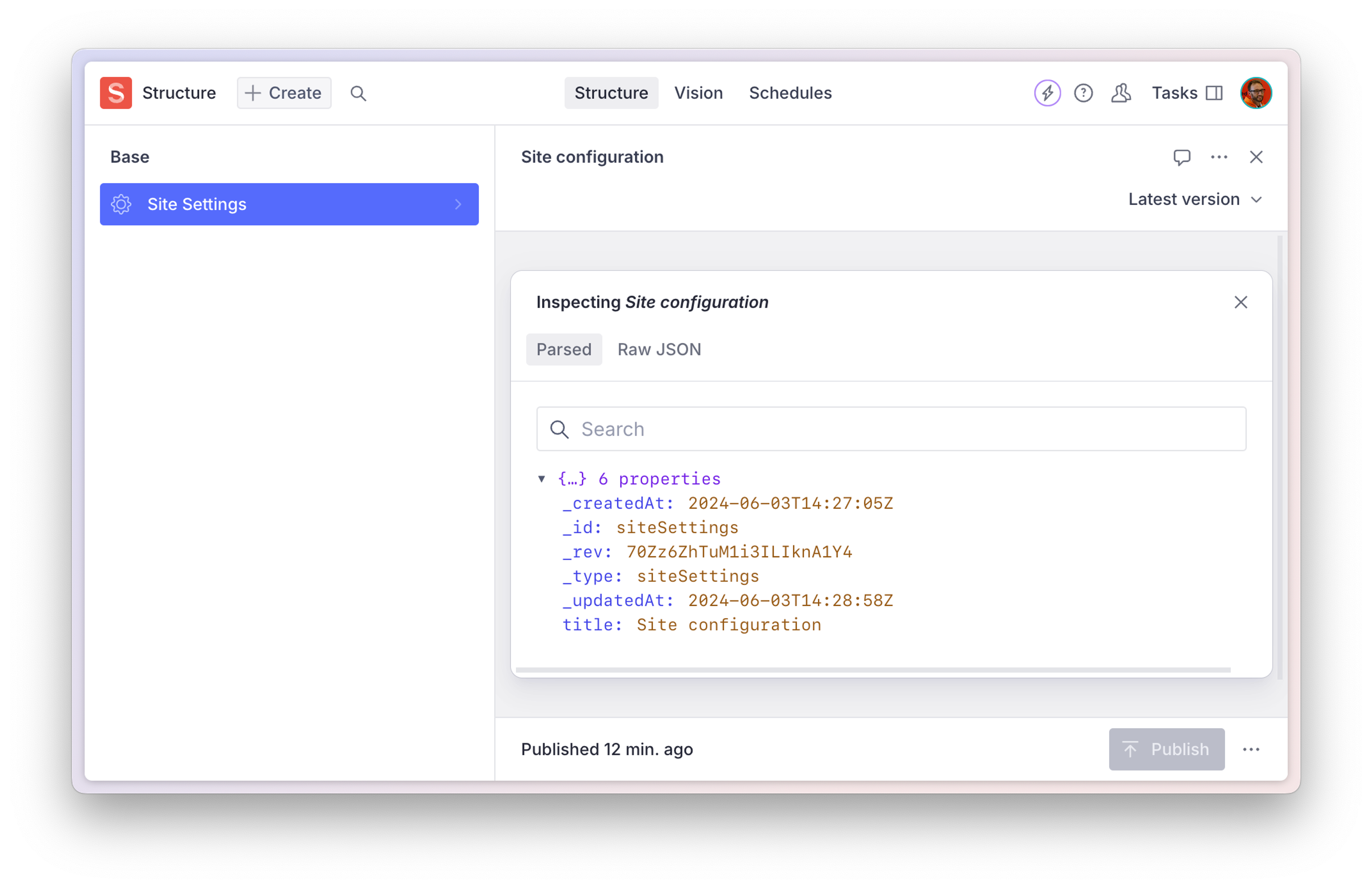
Task: Click the inspector horizontal scrollbar
Action: (873, 670)
